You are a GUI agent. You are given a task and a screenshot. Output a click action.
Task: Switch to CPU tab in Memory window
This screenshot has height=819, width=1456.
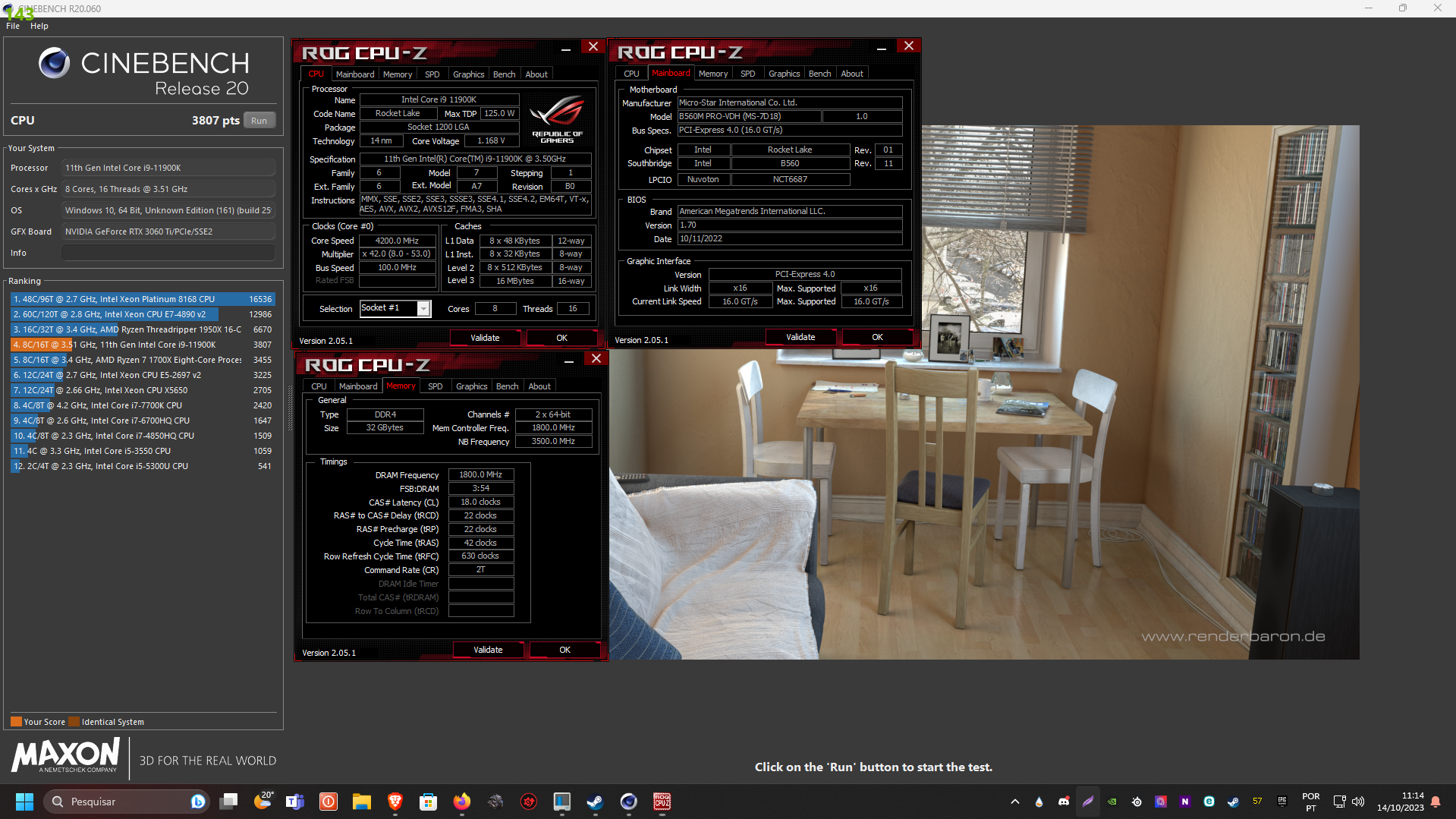tap(319, 386)
